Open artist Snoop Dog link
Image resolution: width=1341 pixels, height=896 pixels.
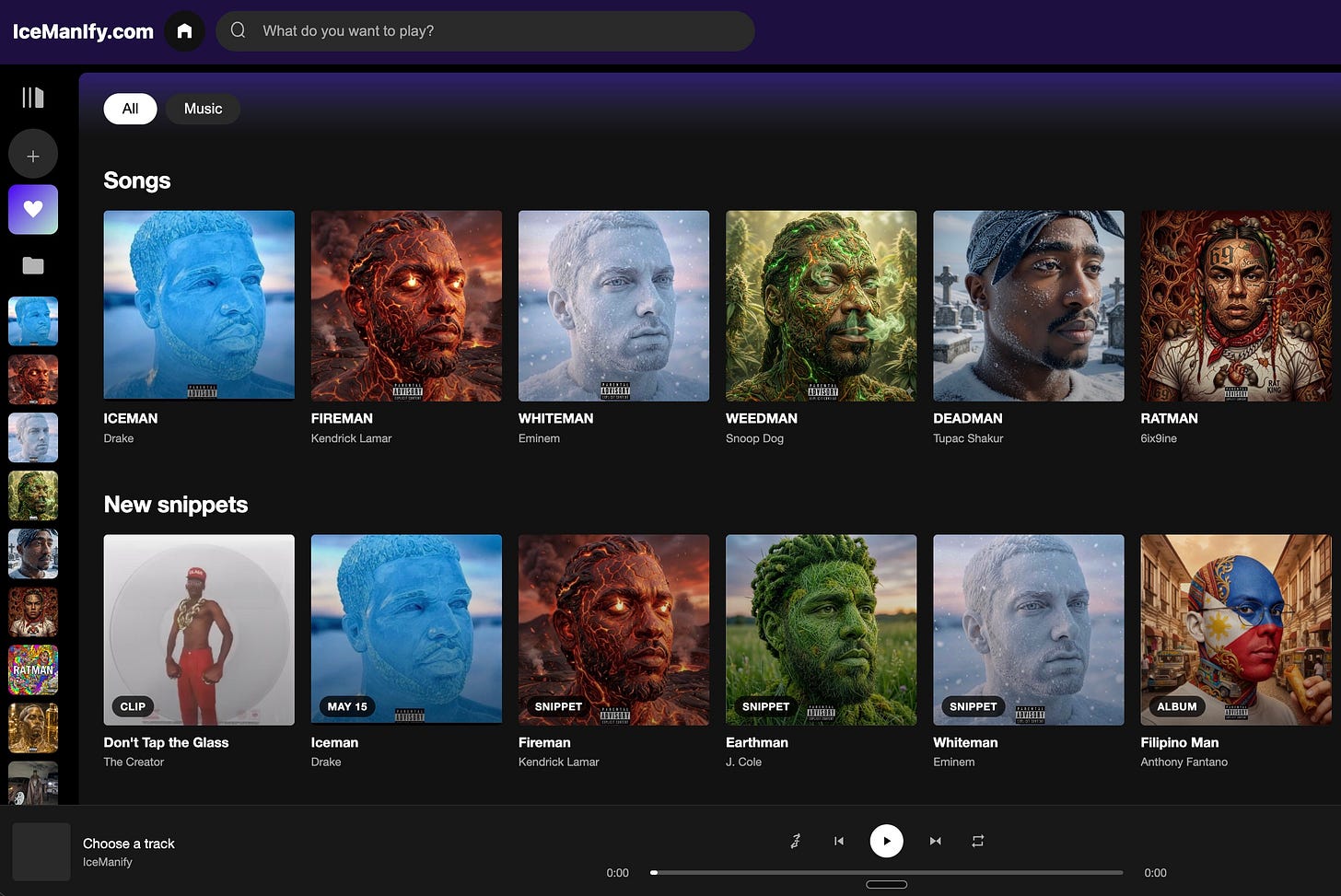click(x=754, y=438)
